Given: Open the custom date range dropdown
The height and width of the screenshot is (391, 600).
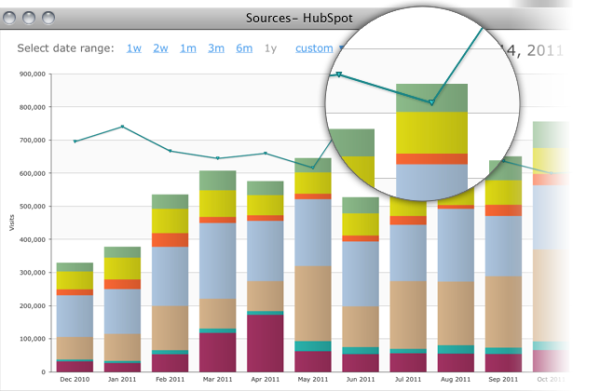Looking at the screenshot, I should (x=314, y=48).
